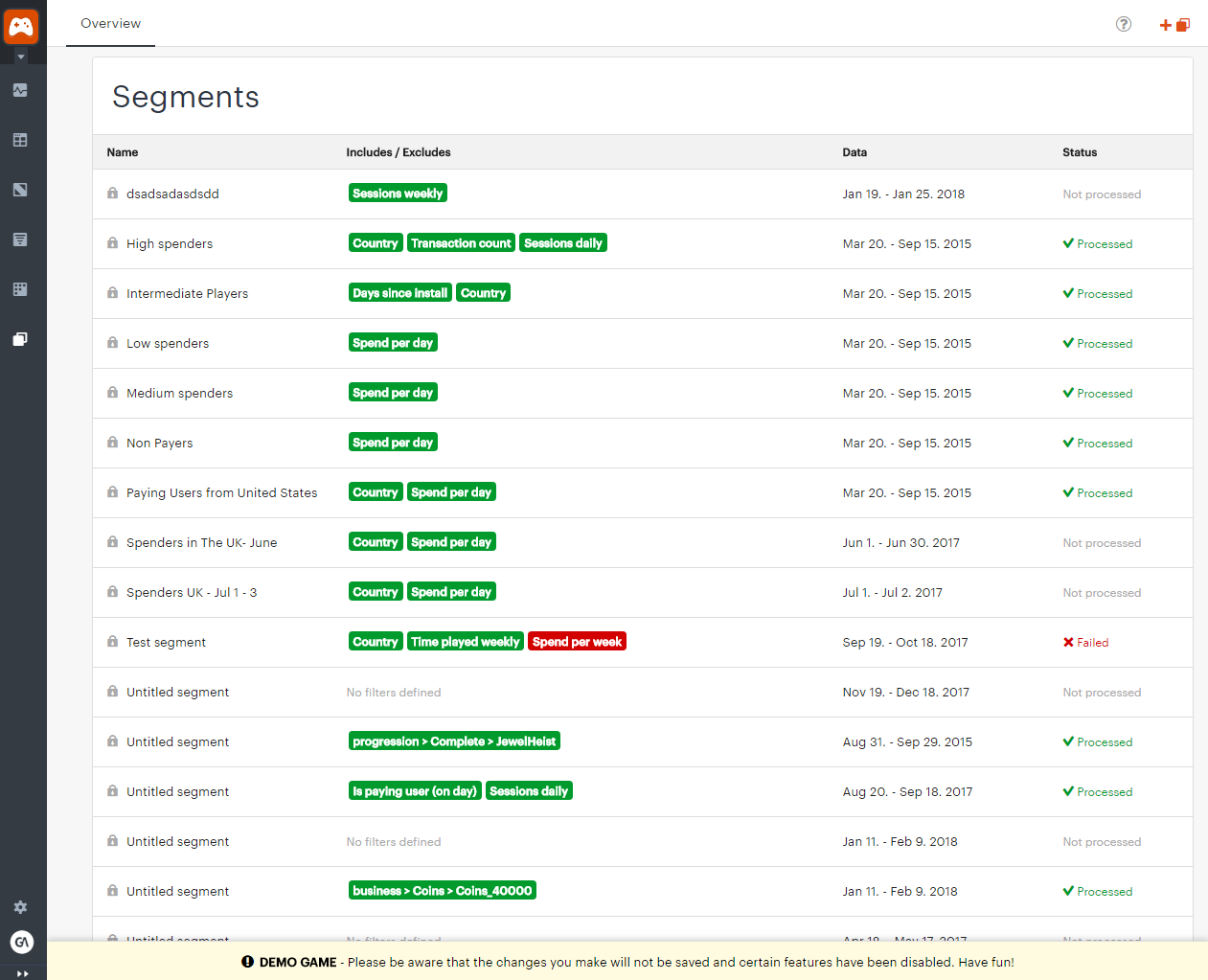Viewport: 1208px width, 980px height.
Task: Open the Low spenders segment
Action: 168,343
